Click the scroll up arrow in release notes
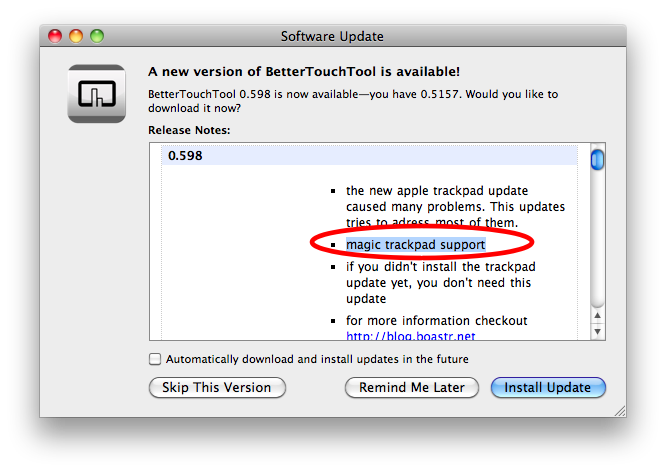666x472 pixels. pos(598,315)
